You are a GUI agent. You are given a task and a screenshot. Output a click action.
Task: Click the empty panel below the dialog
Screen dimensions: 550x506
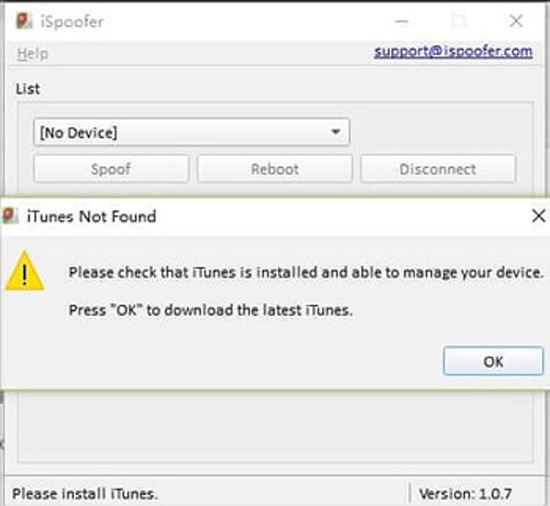(275, 427)
